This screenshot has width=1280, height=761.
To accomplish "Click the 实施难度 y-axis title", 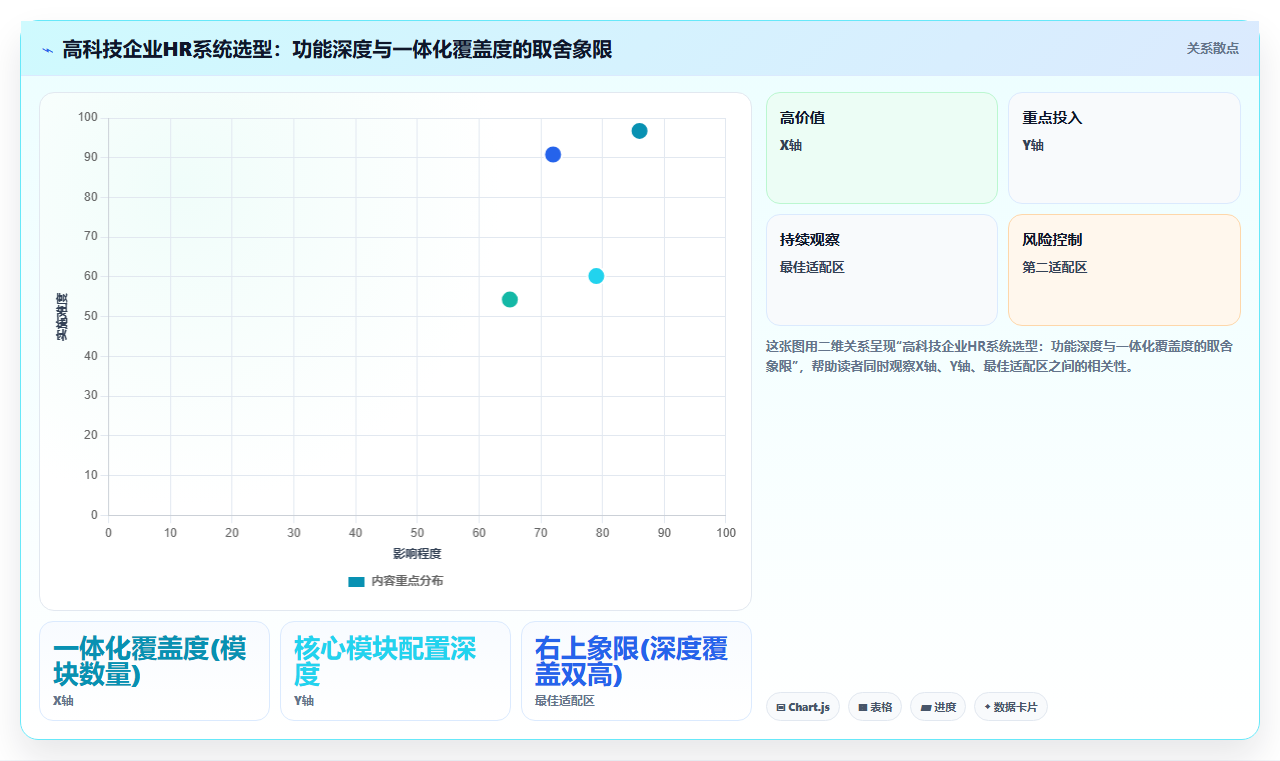I will pos(61,317).
